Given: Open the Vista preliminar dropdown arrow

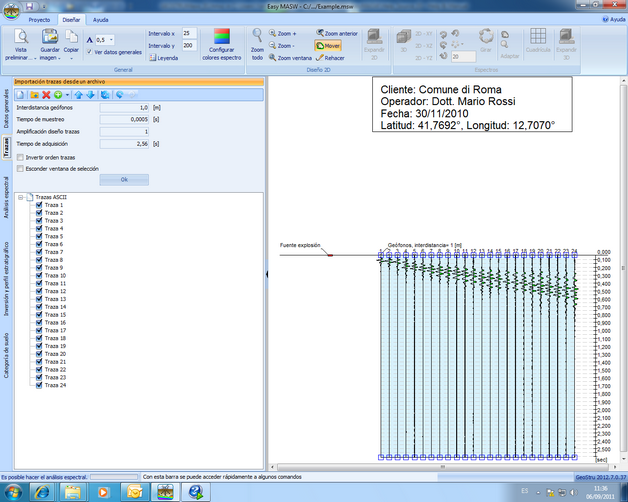Looking at the screenshot, I should point(35,58).
